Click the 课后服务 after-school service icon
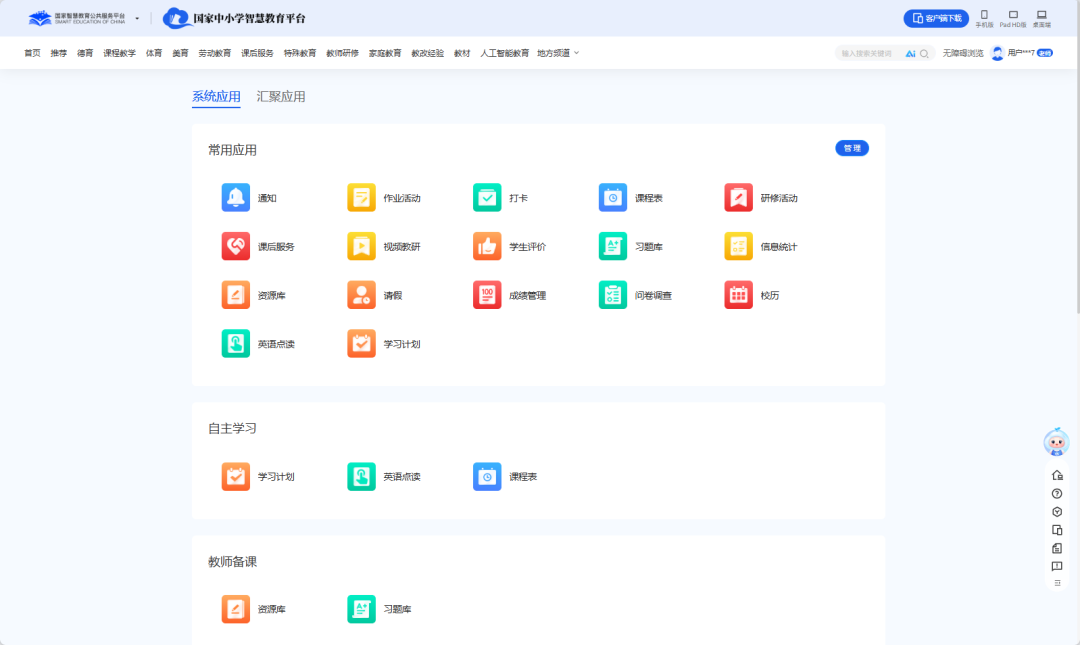 pos(236,246)
